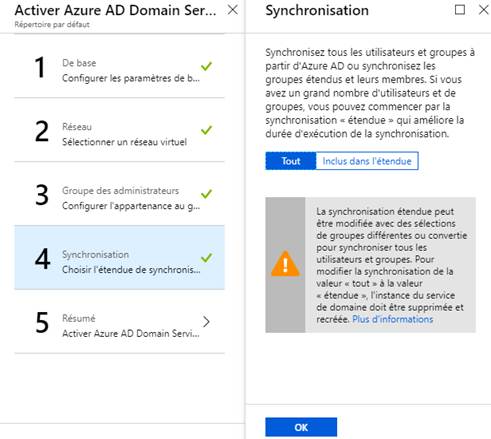
Task: Click the orange warning triangle icon
Action: 285,264
